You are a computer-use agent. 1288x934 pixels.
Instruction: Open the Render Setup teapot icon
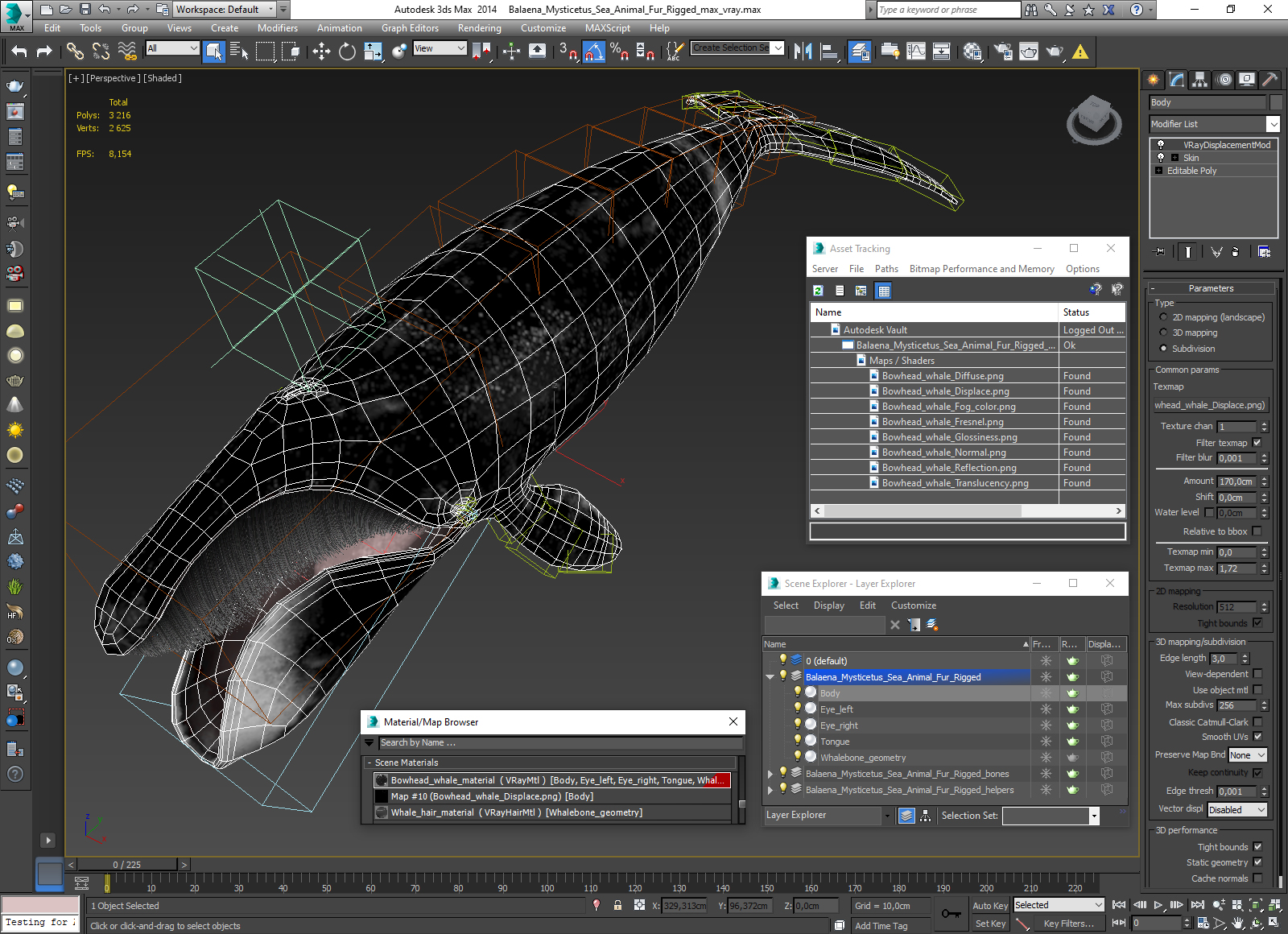click(x=1003, y=52)
